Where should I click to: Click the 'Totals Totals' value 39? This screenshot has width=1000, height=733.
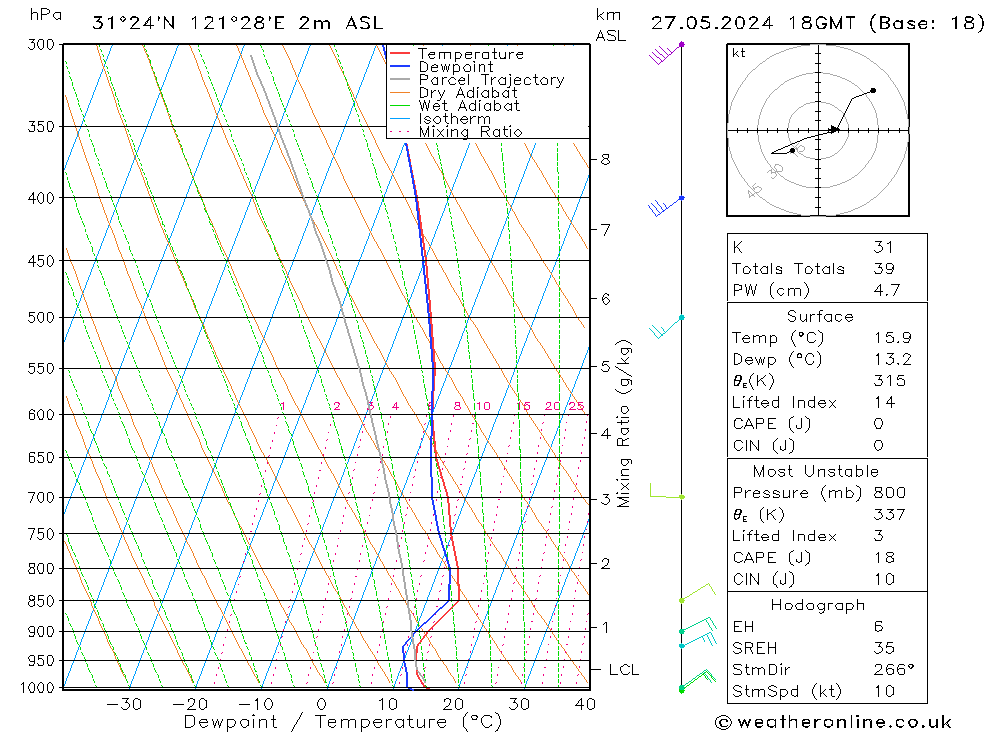click(884, 269)
